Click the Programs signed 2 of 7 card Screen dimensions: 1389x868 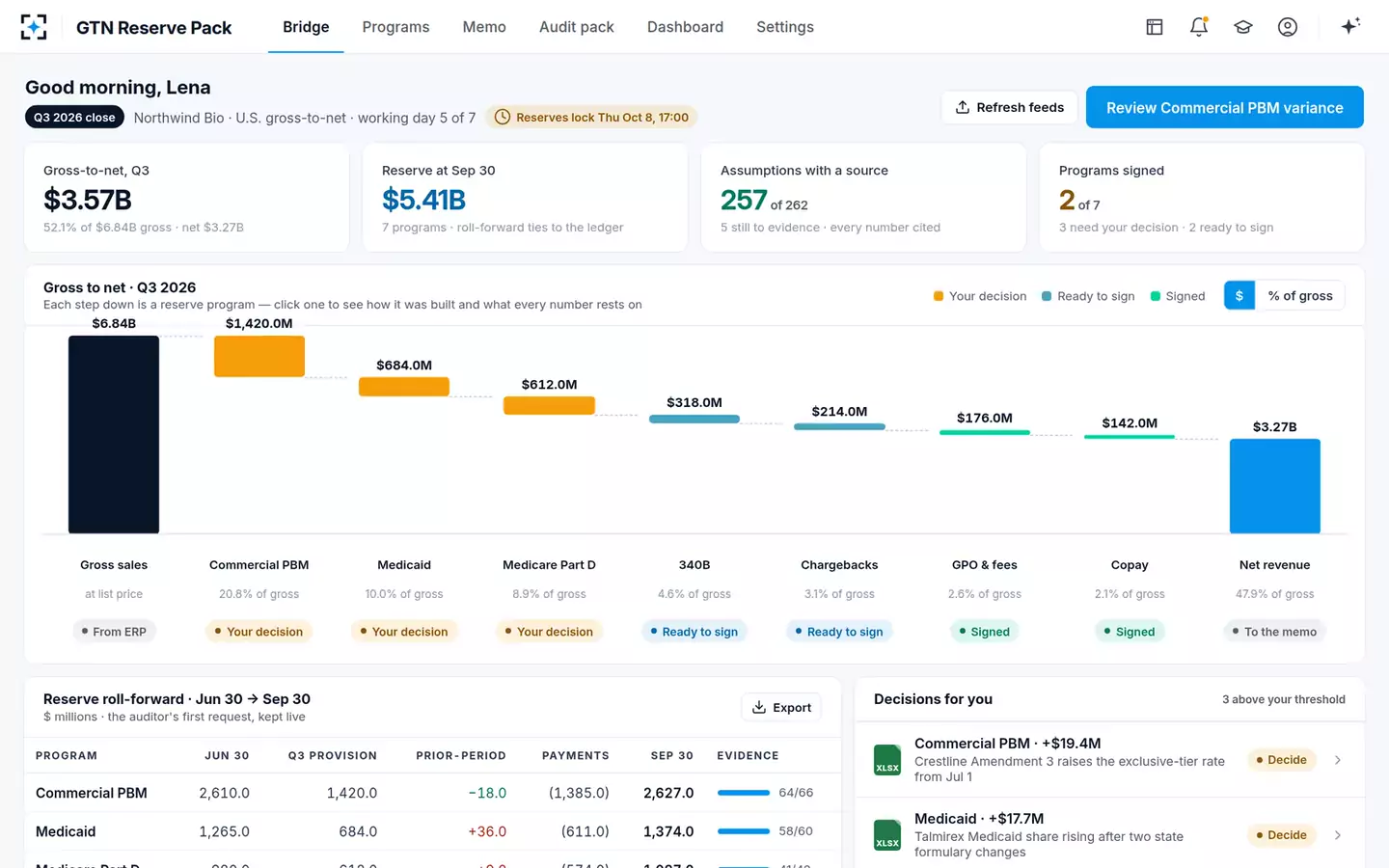[1202, 198]
